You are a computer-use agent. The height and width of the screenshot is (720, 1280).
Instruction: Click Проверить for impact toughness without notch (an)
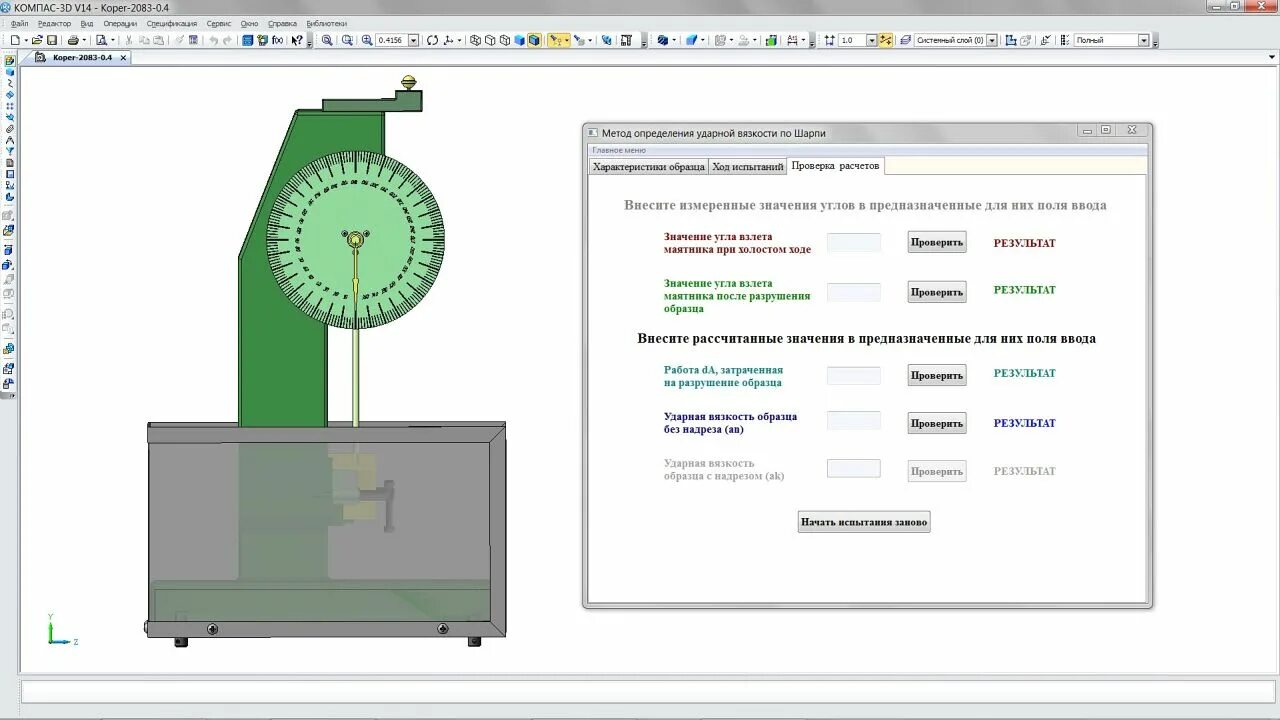coord(937,423)
